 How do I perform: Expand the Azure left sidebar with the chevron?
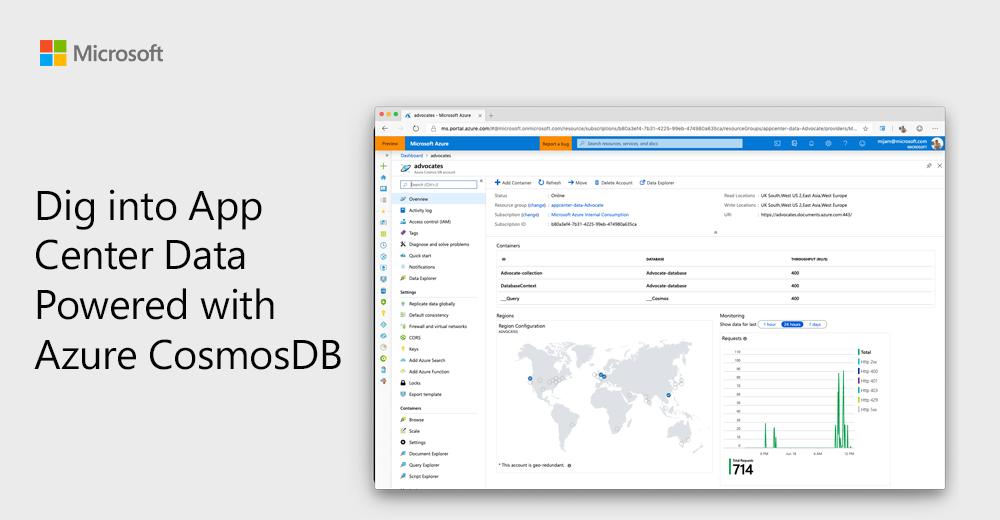click(387, 156)
